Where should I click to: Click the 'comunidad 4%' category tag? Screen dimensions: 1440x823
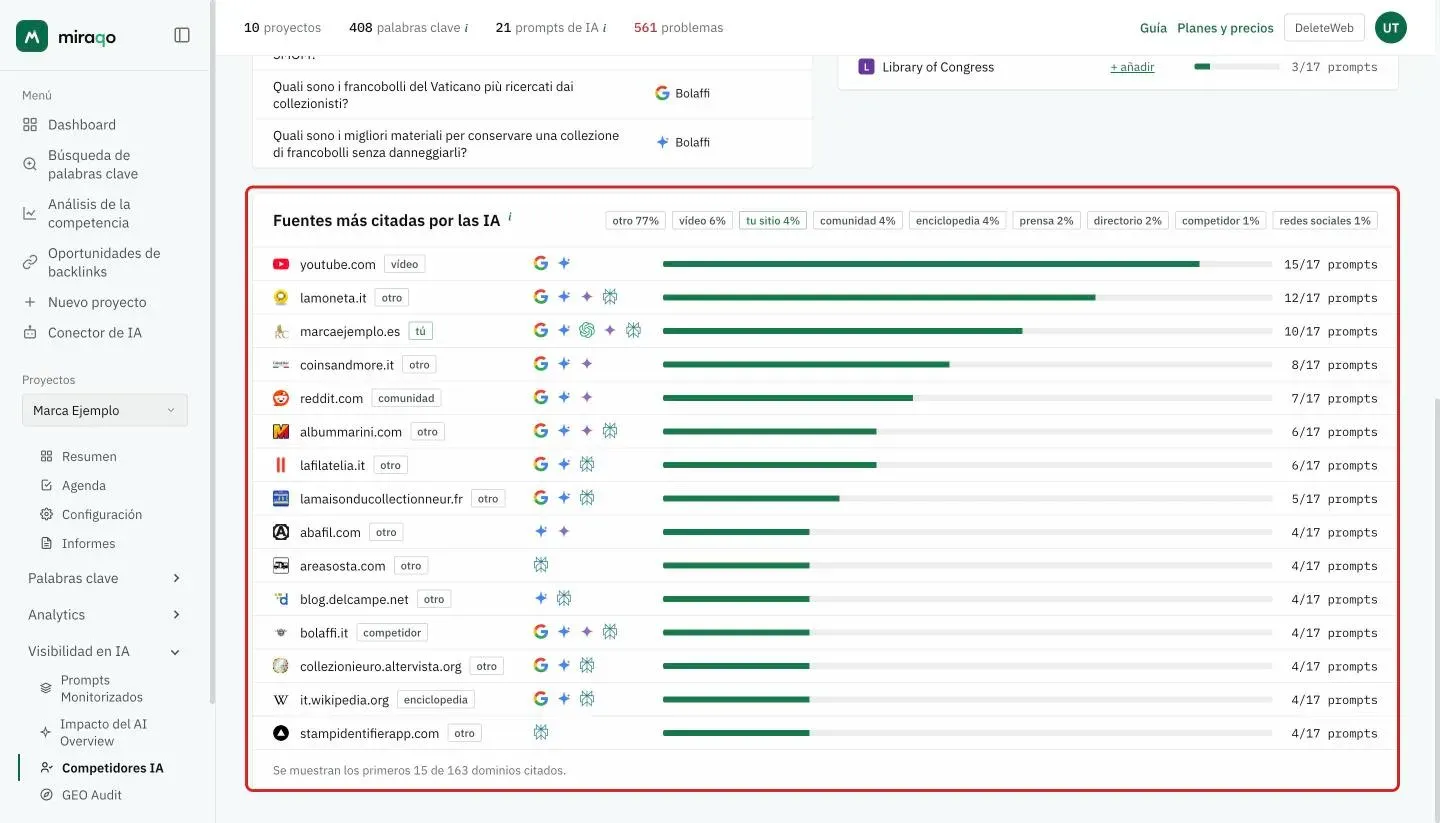pyautogui.click(x=858, y=221)
